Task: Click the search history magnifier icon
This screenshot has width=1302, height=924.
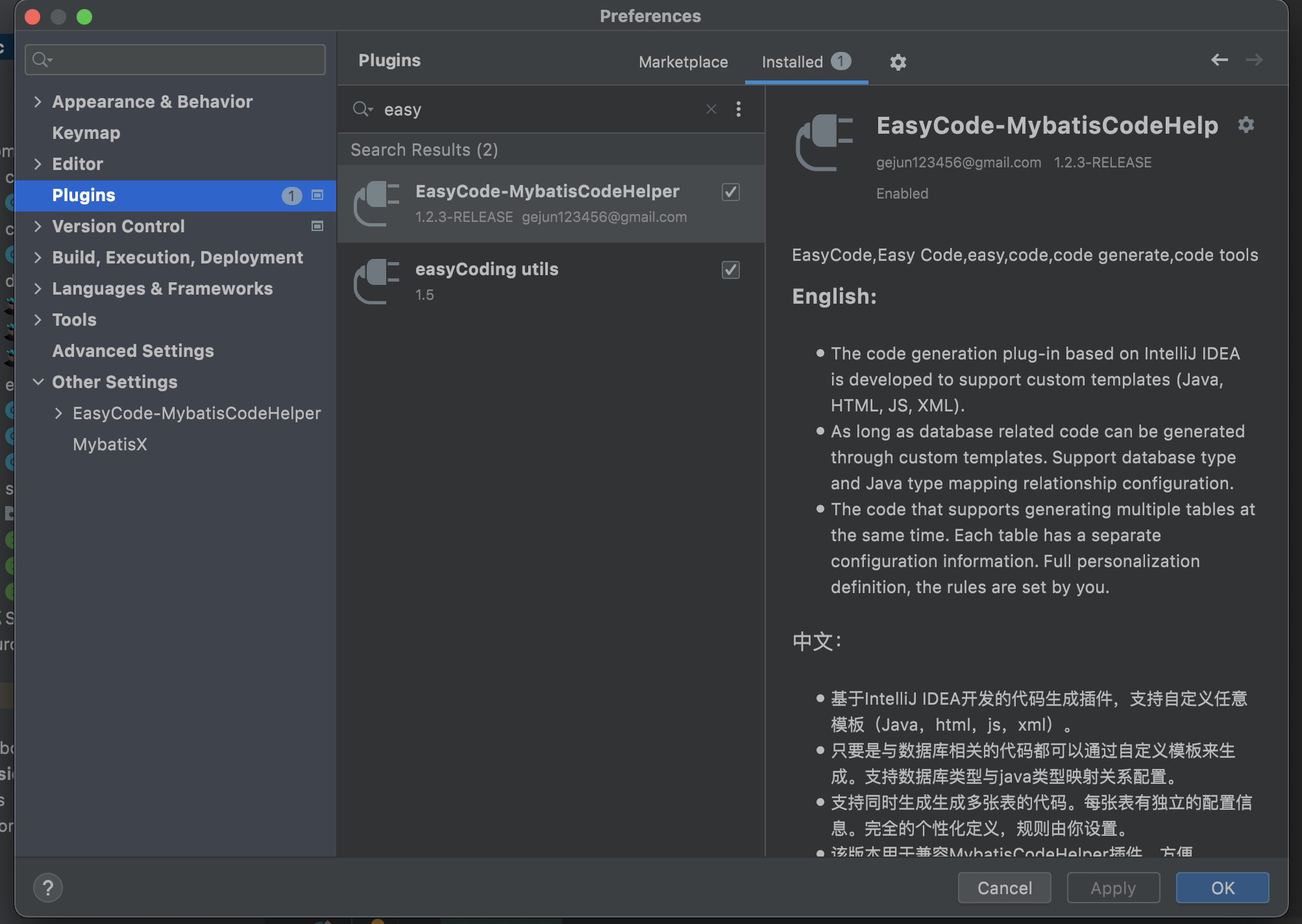Action: click(x=363, y=109)
